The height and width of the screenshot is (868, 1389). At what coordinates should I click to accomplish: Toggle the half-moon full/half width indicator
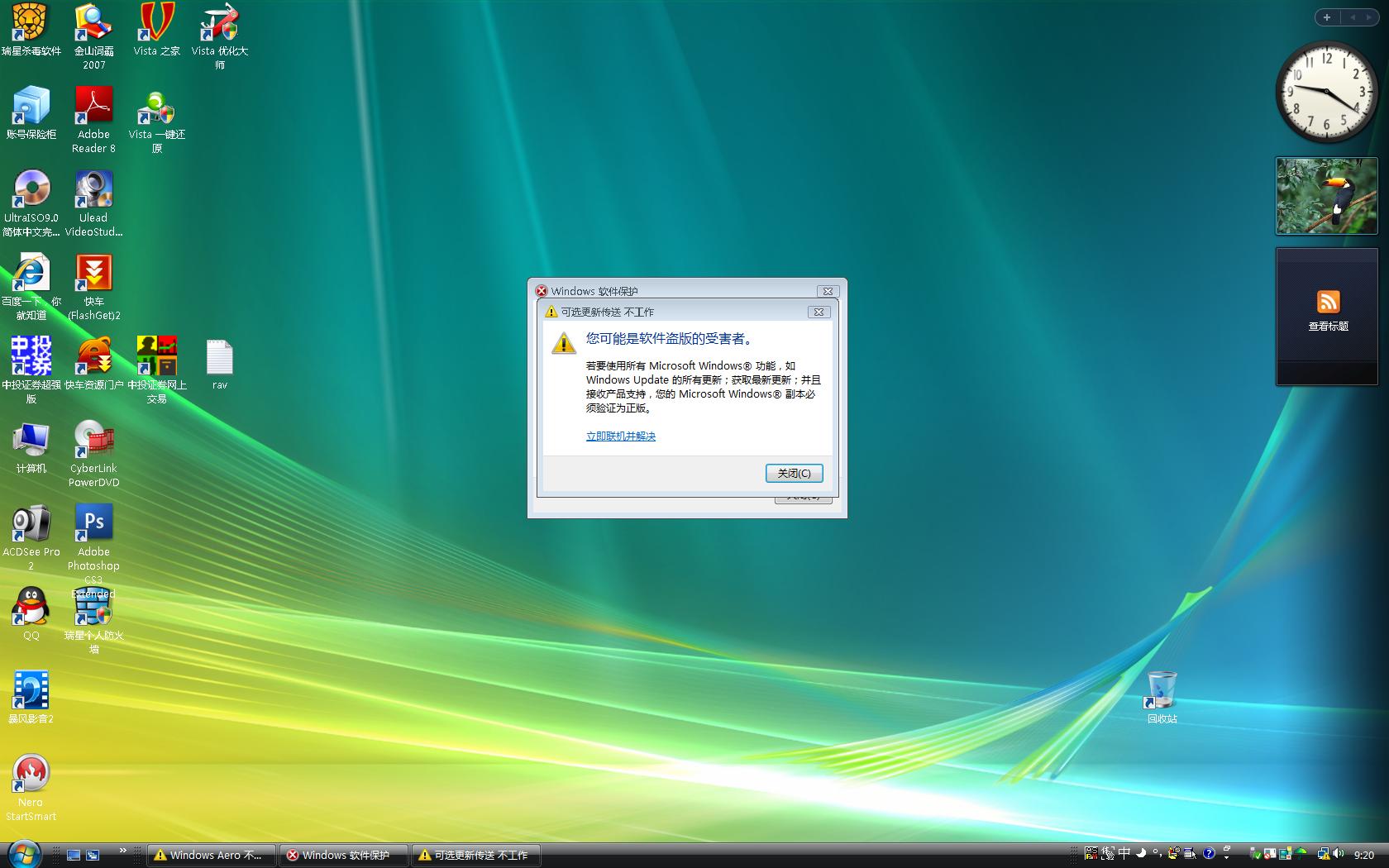[x=1141, y=853]
